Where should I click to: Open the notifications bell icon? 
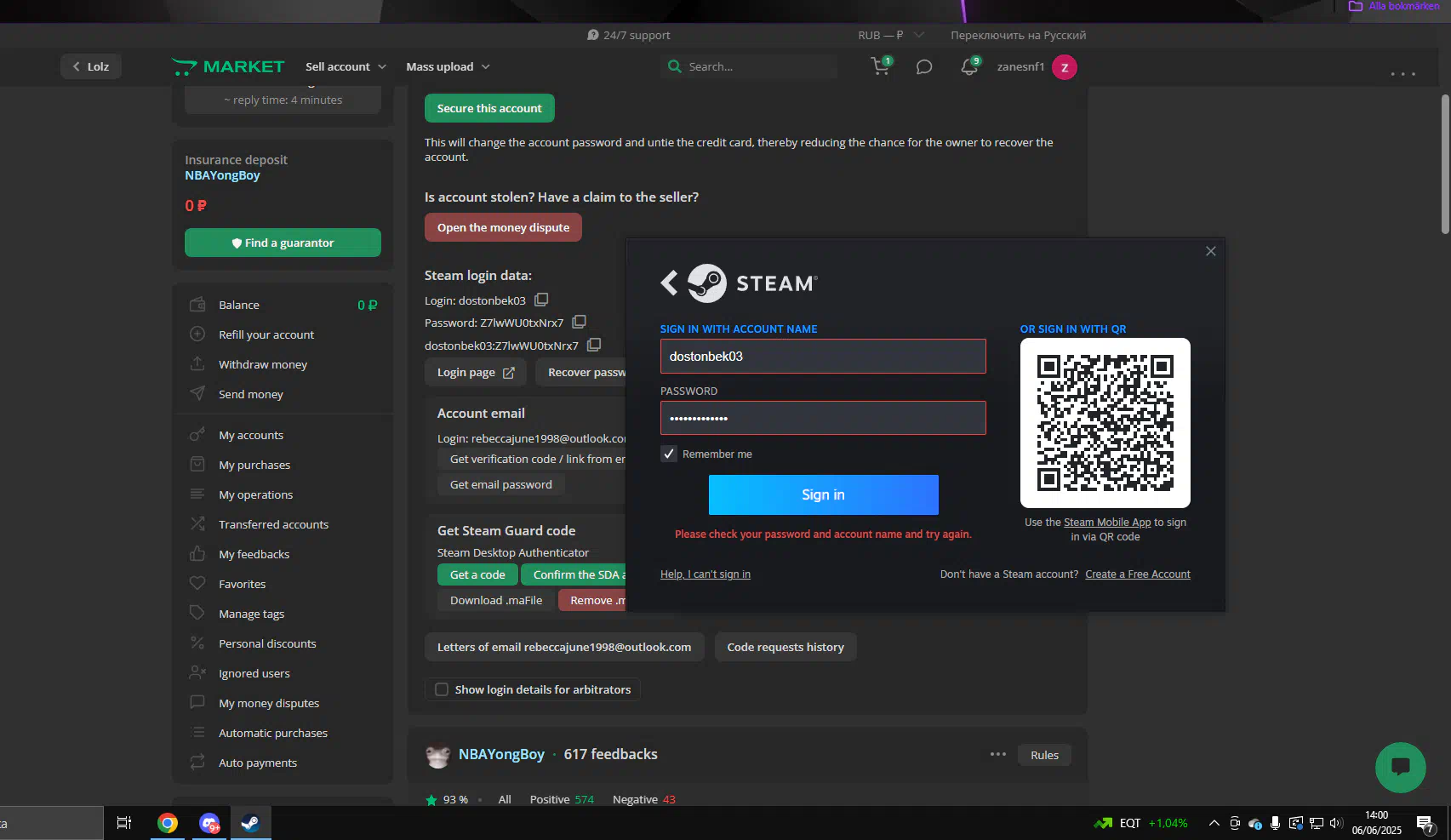(x=969, y=66)
